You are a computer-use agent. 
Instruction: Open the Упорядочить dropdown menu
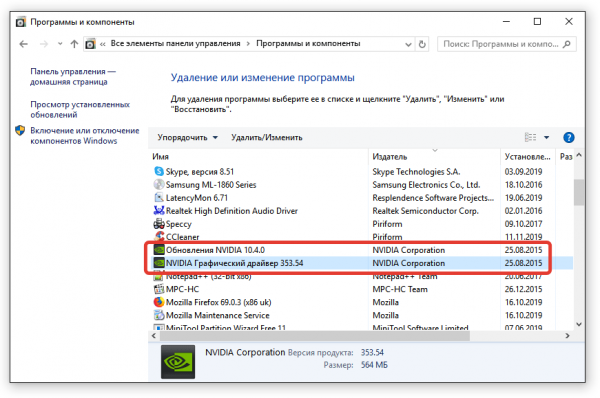[188, 137]
